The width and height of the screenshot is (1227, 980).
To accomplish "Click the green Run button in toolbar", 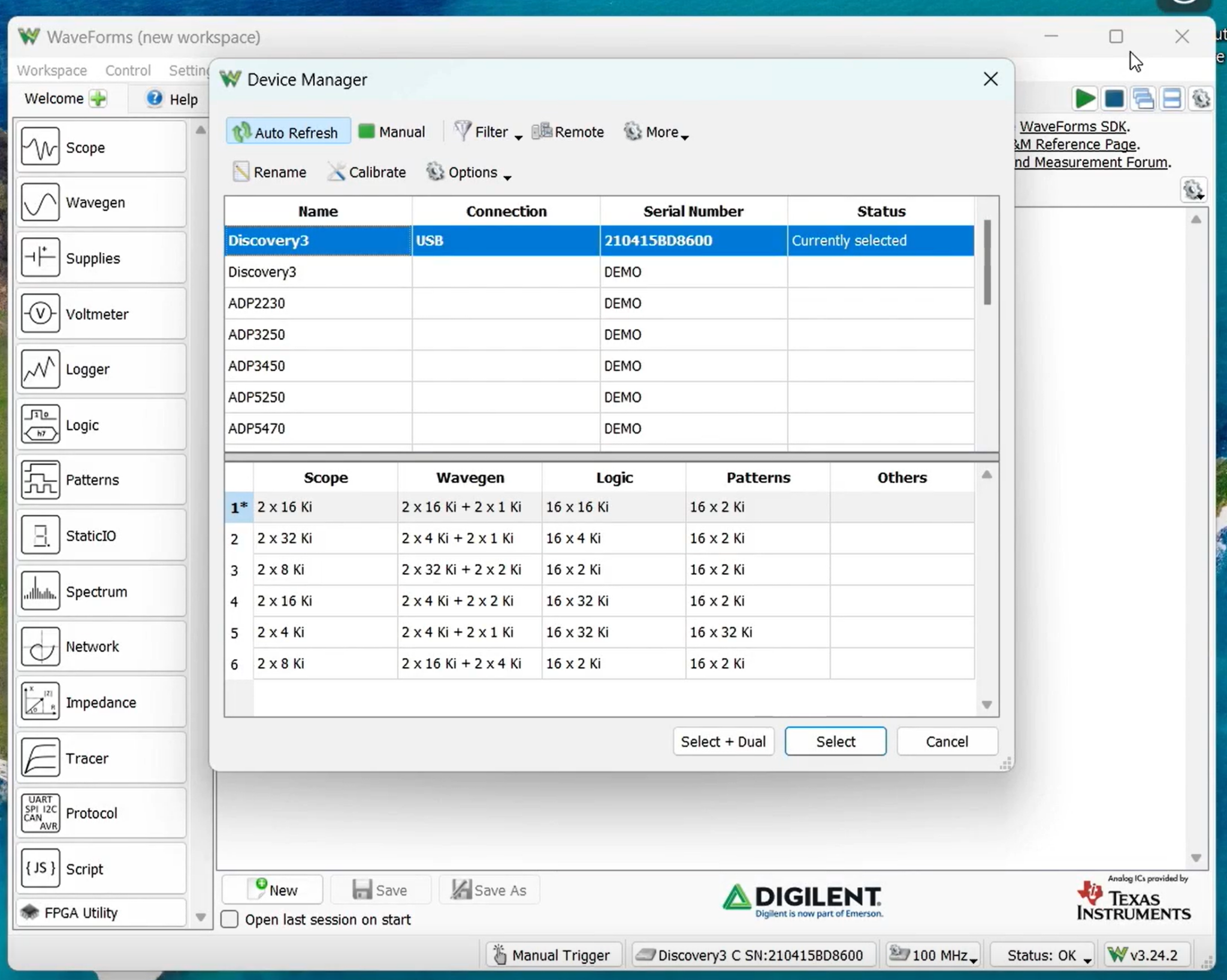I will [1084, 99].
